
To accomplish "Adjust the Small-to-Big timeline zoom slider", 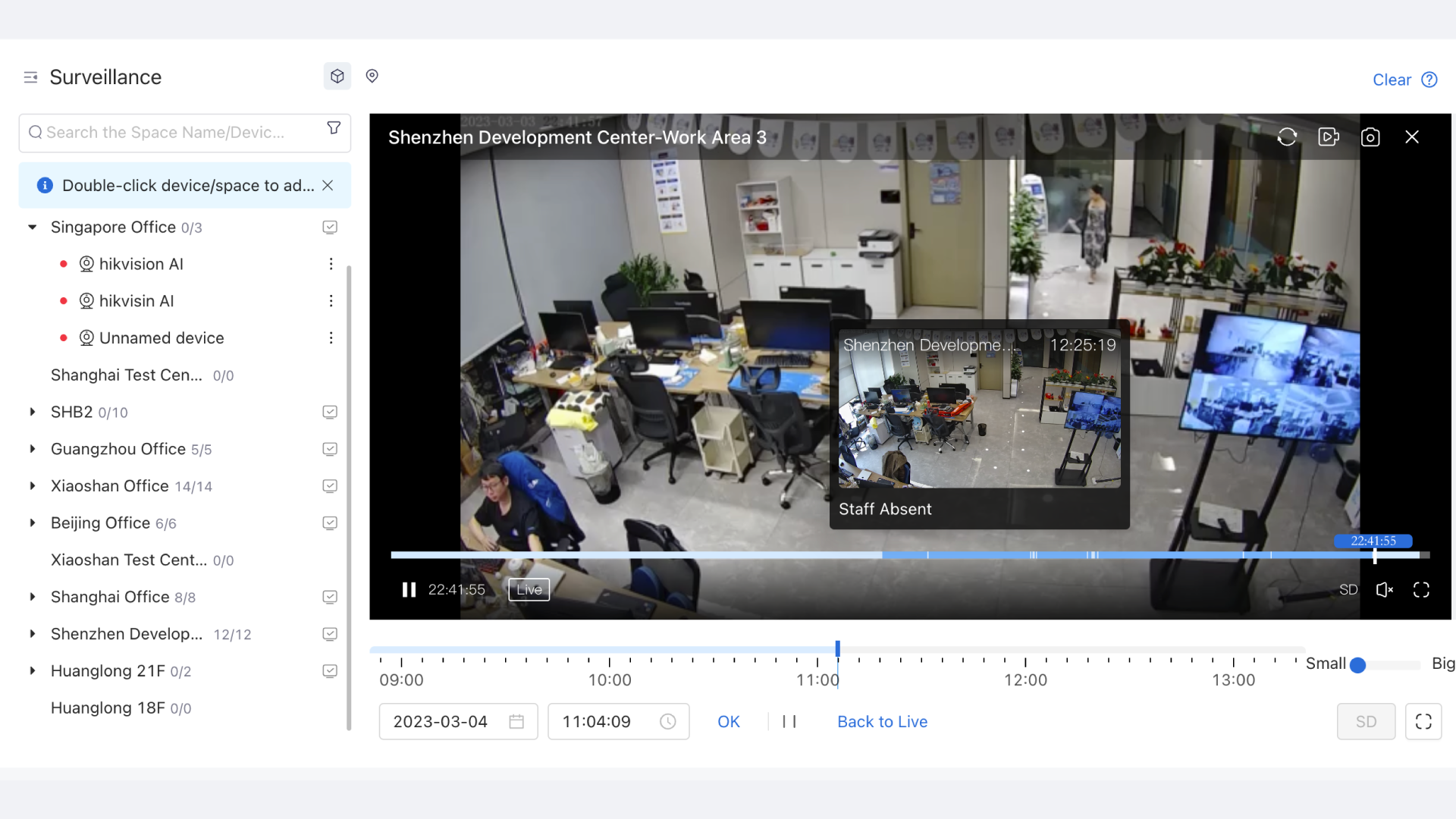I will click(x=1358, y=665).
